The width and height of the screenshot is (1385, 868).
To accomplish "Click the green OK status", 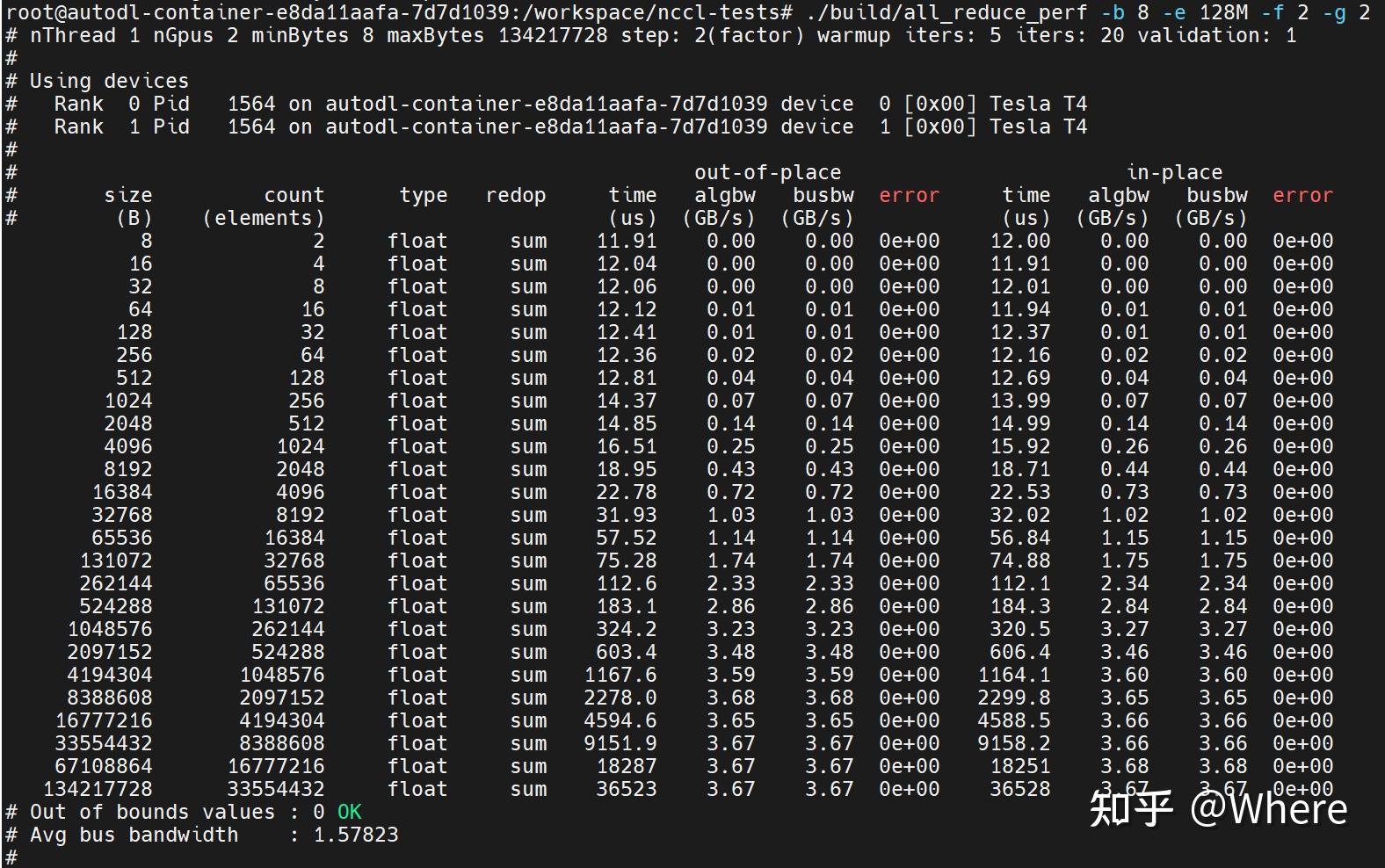I will (350, 812).
